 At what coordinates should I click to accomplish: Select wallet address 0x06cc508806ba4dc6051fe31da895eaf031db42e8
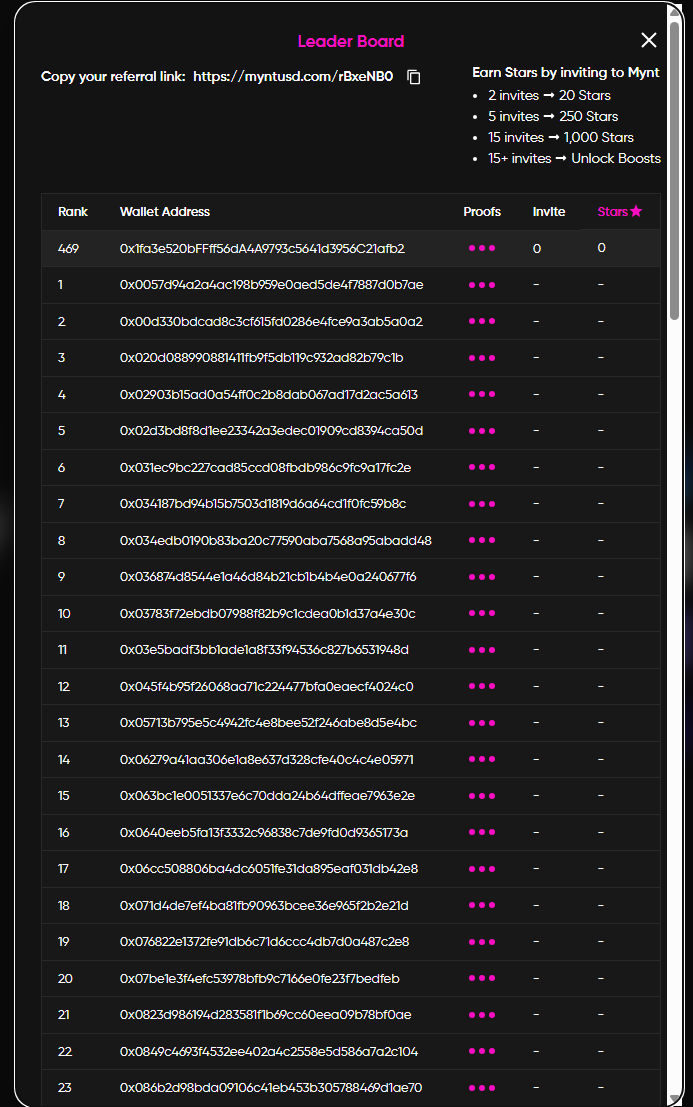(x=268, y=869)
